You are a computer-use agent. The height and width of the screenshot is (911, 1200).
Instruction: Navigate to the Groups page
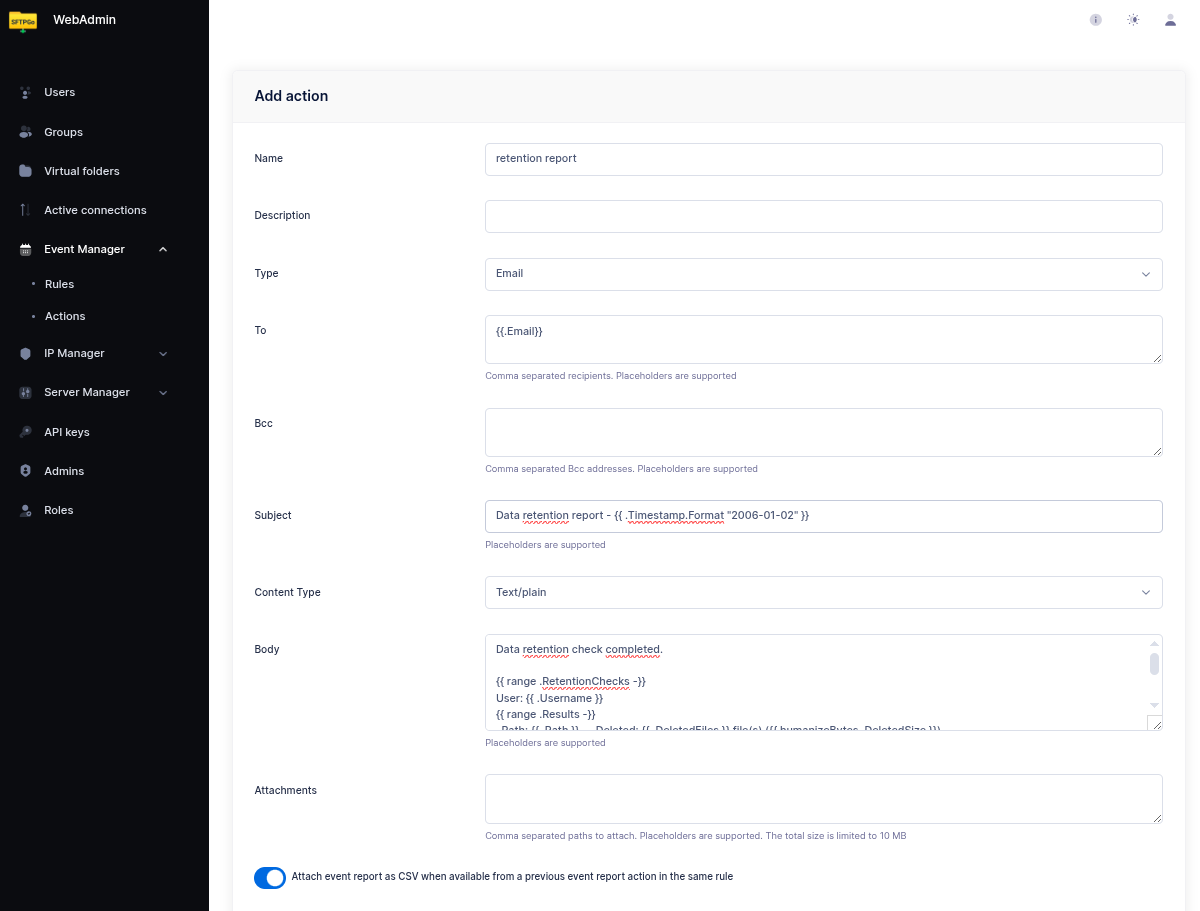(x=63, y=132)
